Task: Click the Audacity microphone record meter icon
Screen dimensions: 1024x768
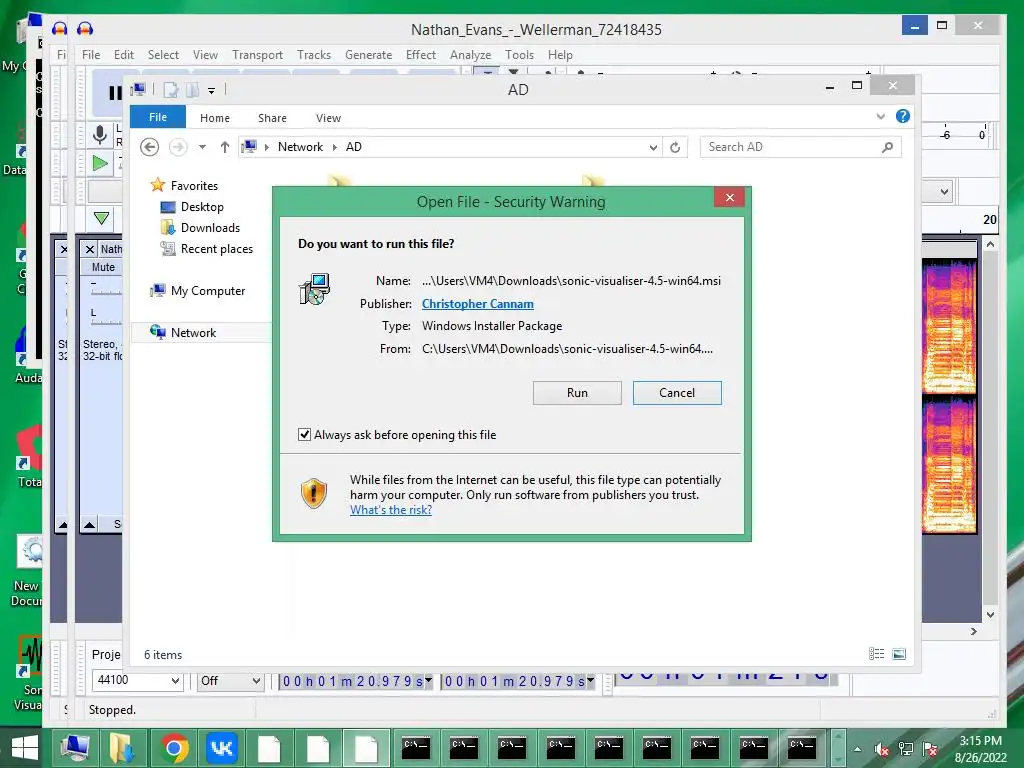Action: point(99,135)
